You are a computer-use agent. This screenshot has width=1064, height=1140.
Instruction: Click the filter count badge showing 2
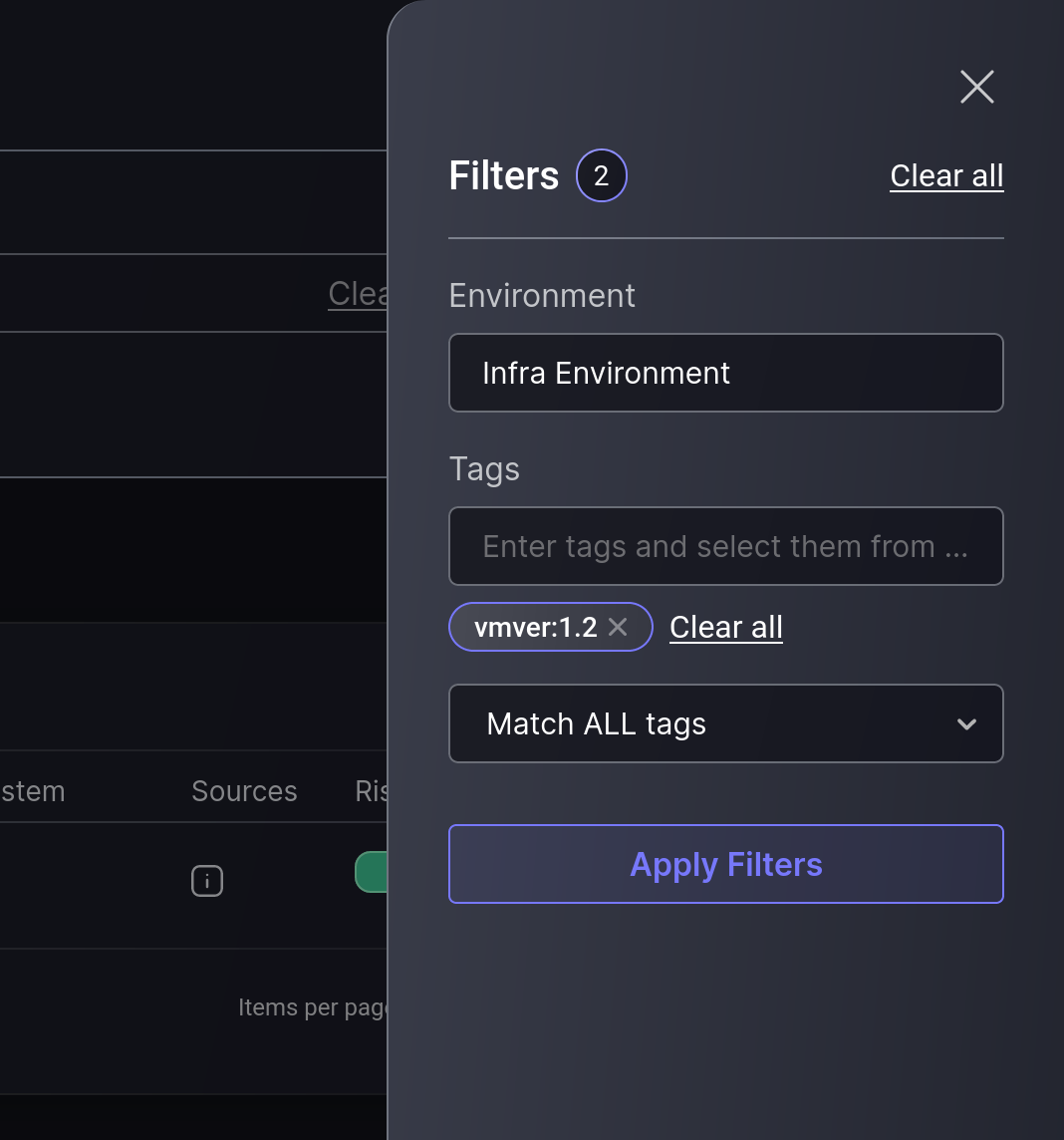(601, 176)
